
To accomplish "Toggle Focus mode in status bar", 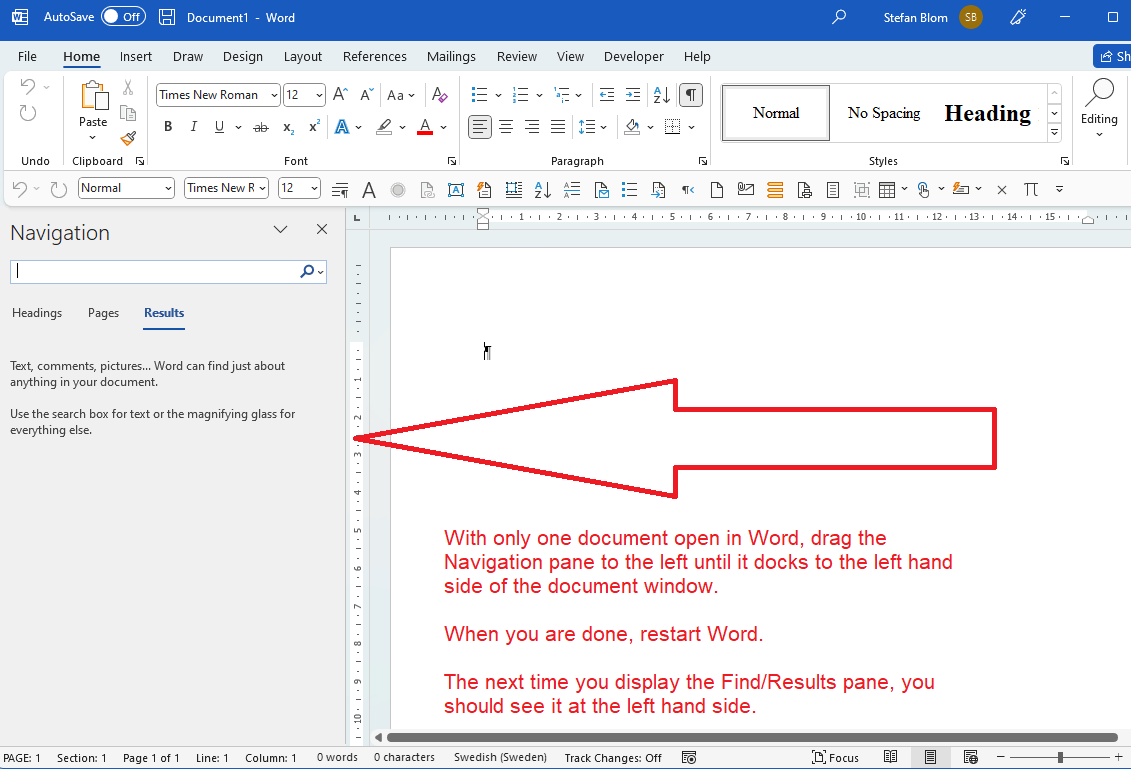I will click(835, 757).
